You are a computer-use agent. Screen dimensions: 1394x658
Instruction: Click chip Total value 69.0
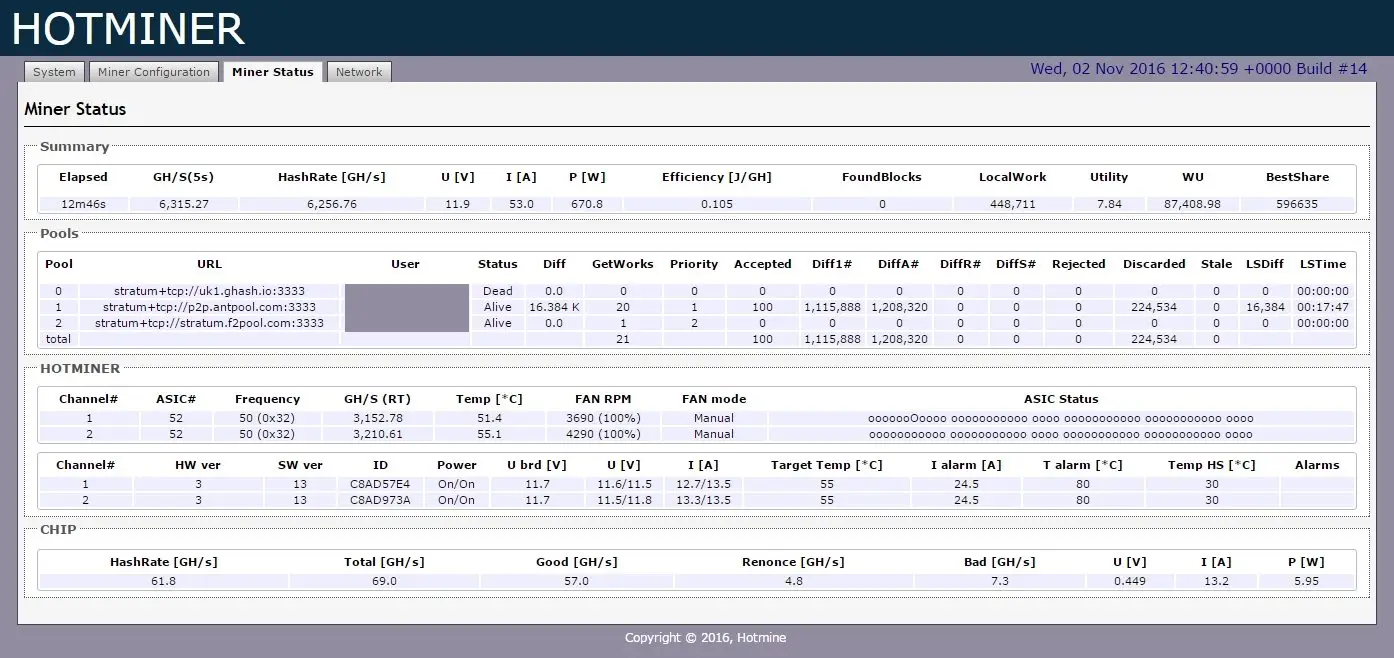pyautogui.click(x=384, y=581)
